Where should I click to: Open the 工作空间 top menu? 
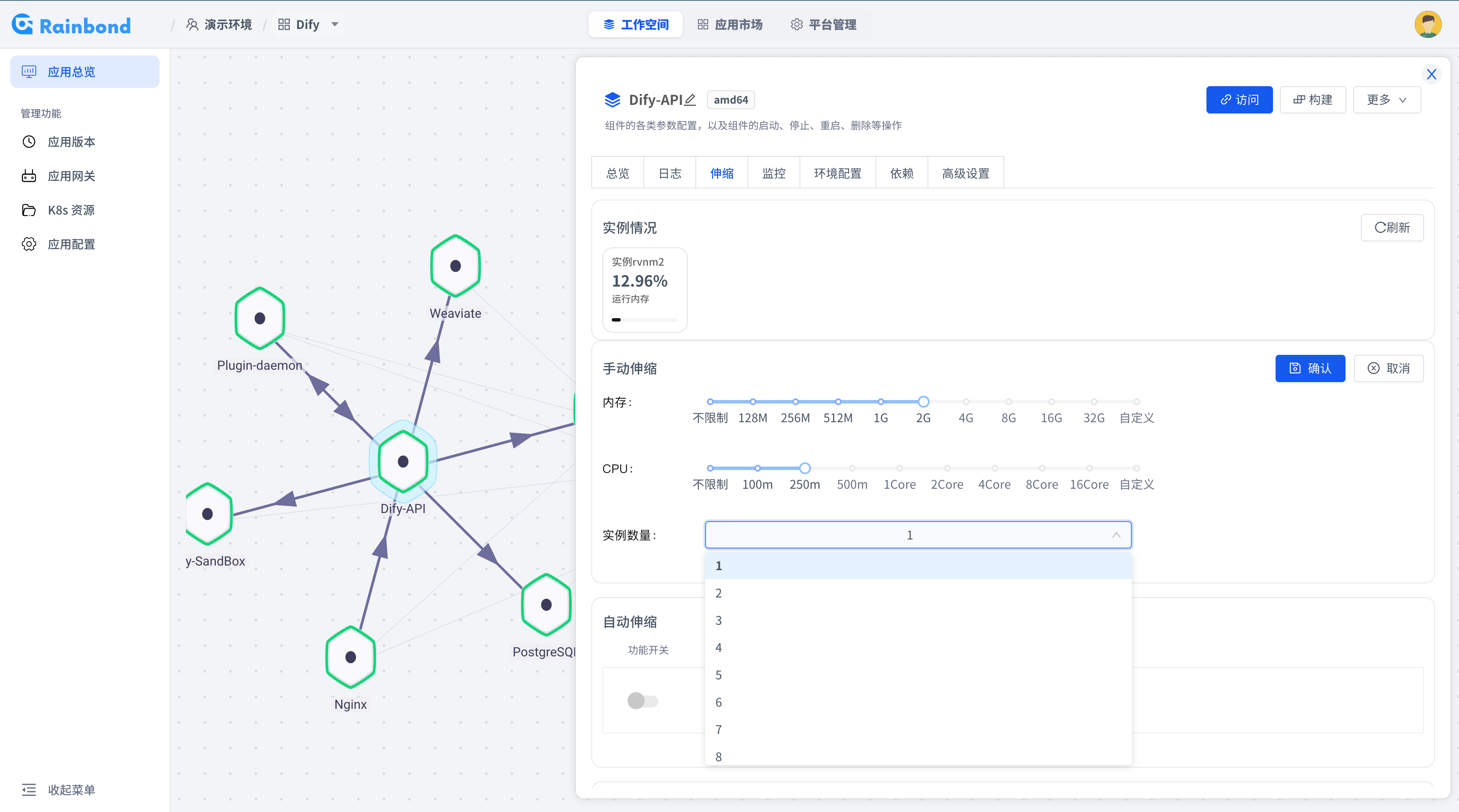(636, 24)
